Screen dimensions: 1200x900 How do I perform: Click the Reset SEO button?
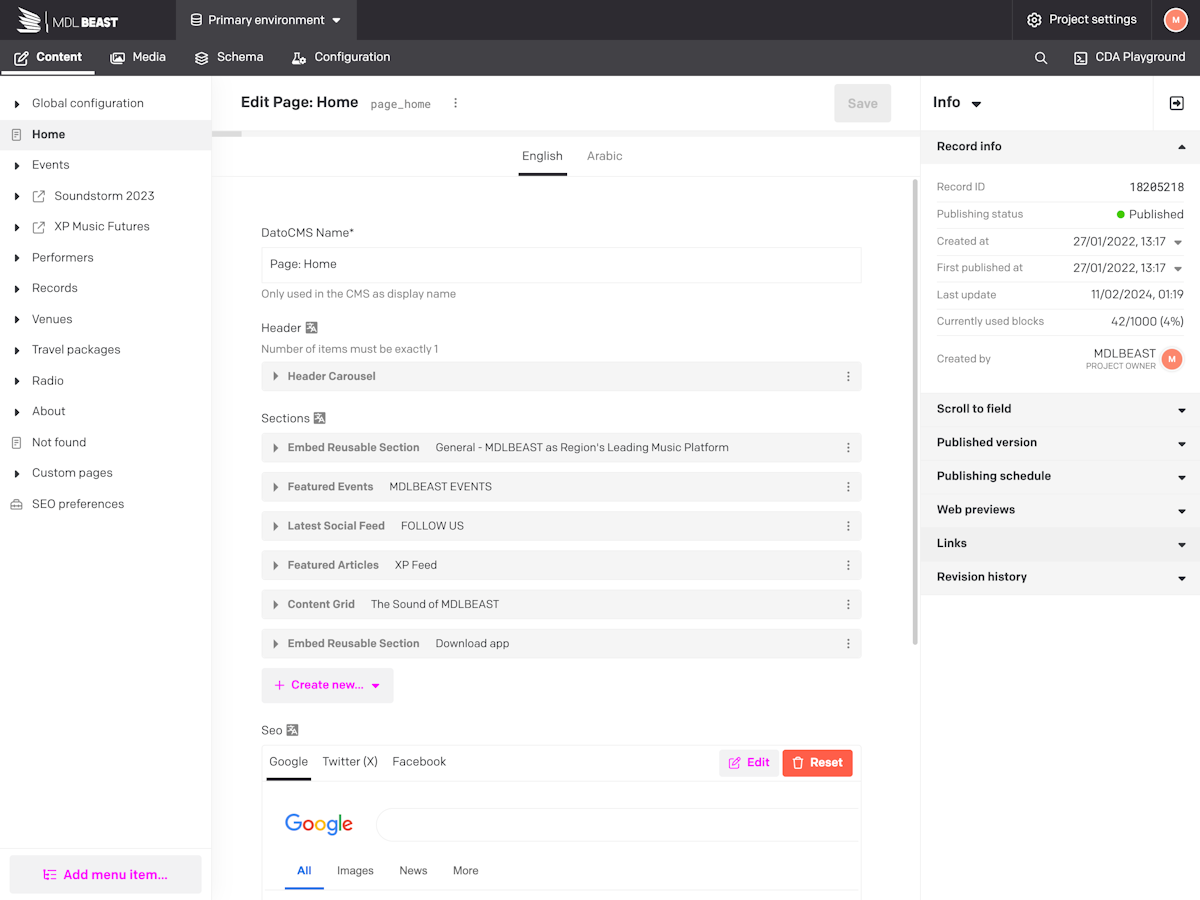(x=817, y=763)
